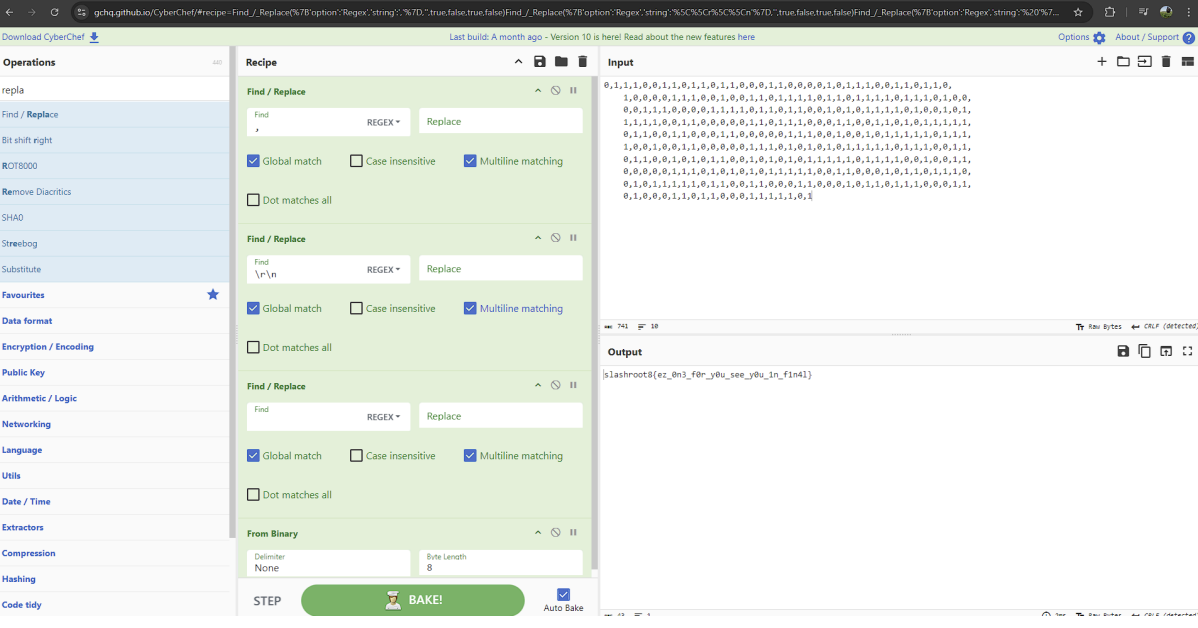
Task: Expand the Public Key category
Action: (x=114, y=373)
